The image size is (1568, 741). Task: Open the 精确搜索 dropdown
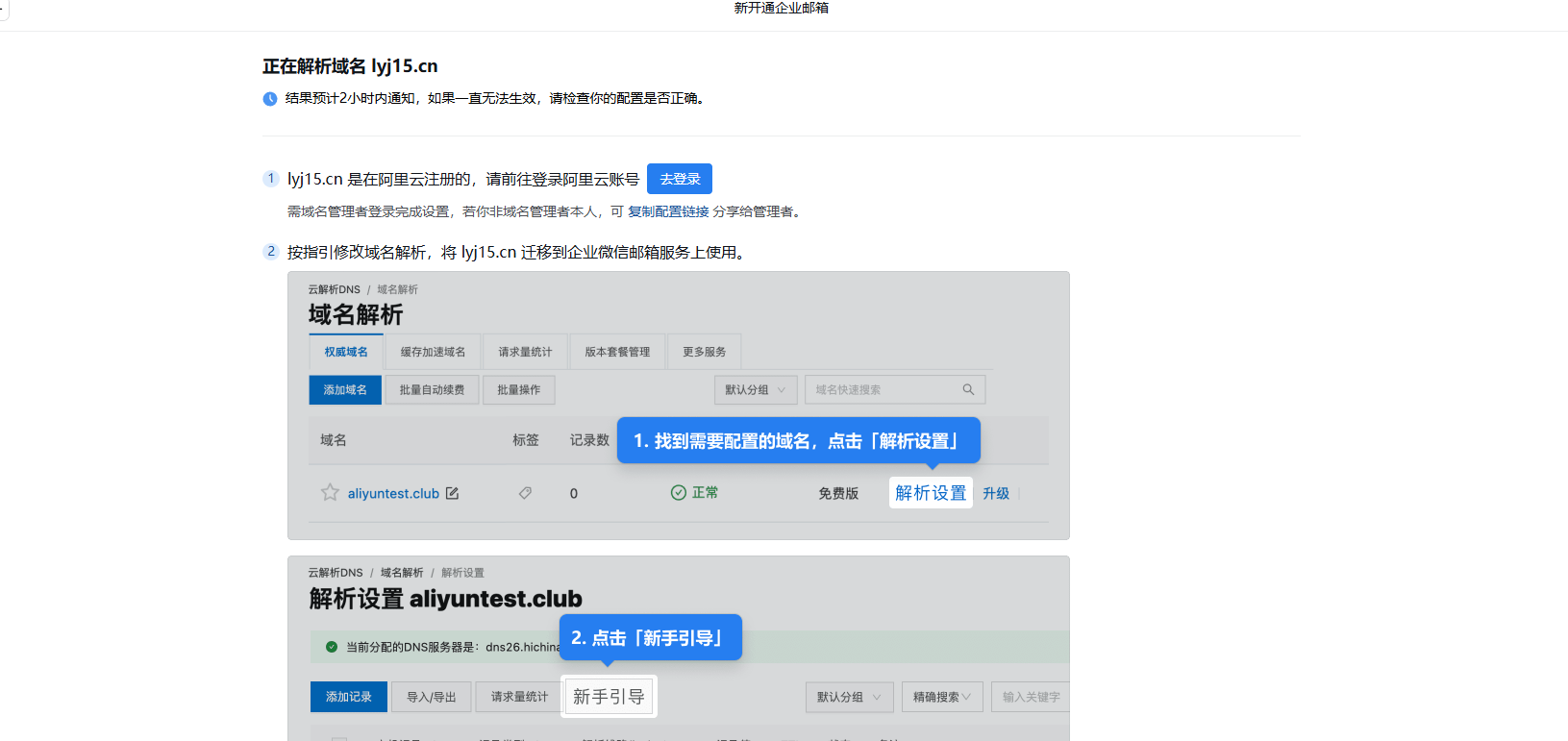[942, 697]
